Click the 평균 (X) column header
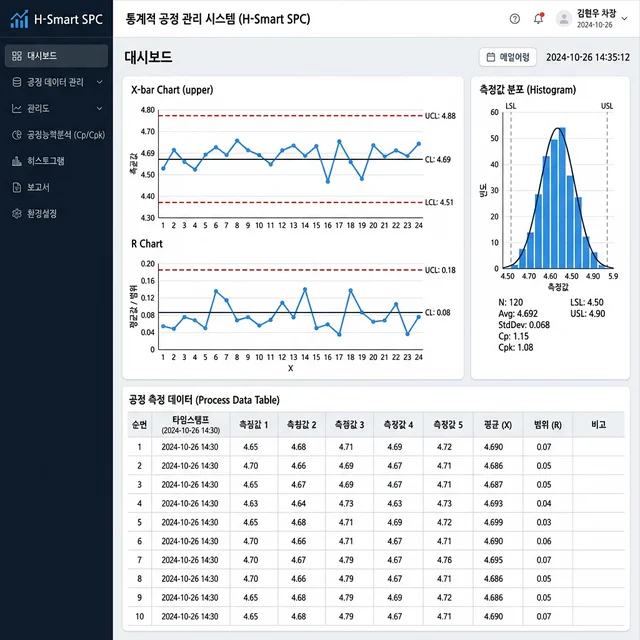Image resolution: width=640 pixels, height=640 pixels. [491, 424]
